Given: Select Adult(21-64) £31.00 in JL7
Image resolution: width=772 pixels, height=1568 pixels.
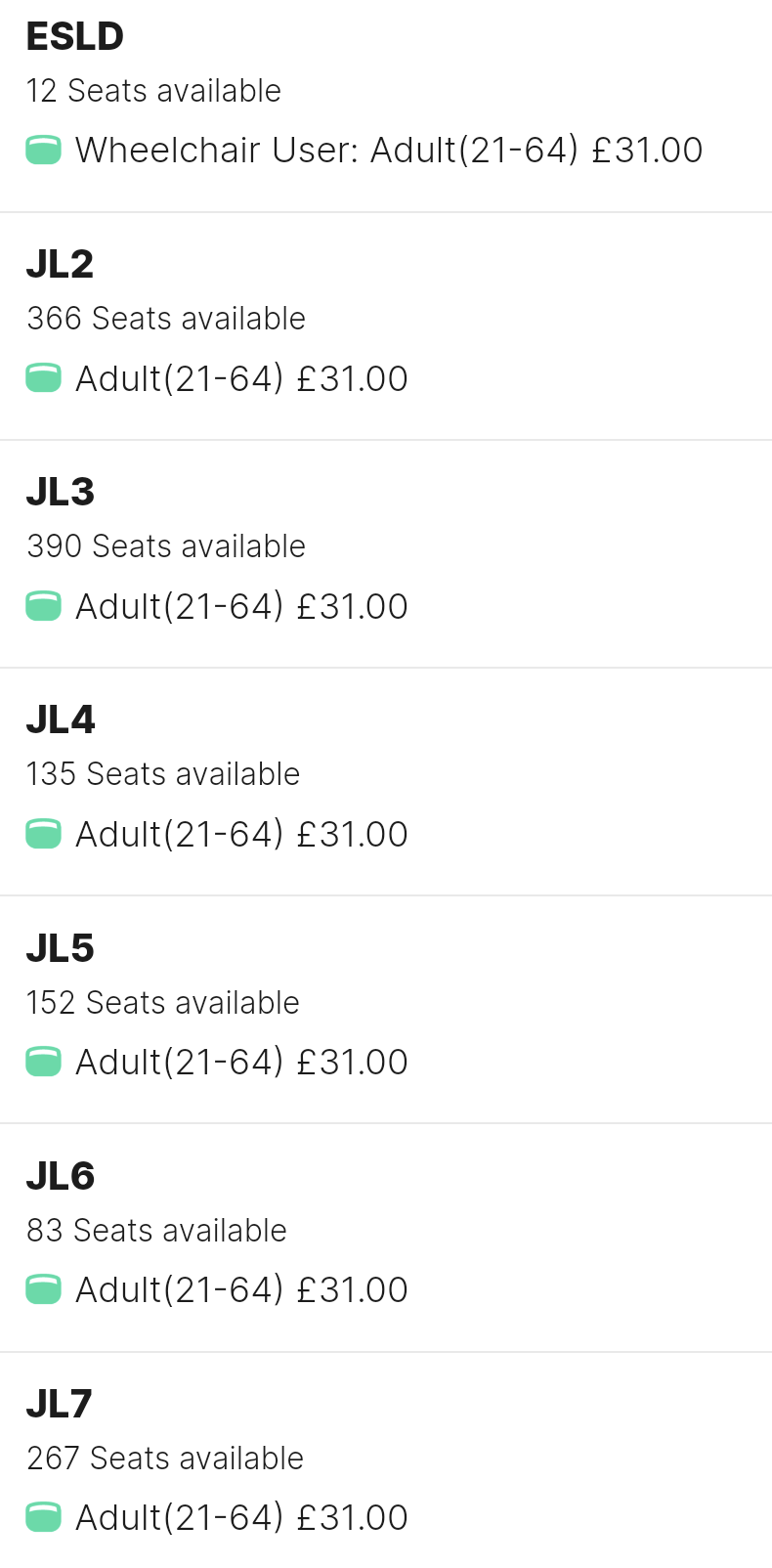Looking at the screenshot, I should [241, 1517].
